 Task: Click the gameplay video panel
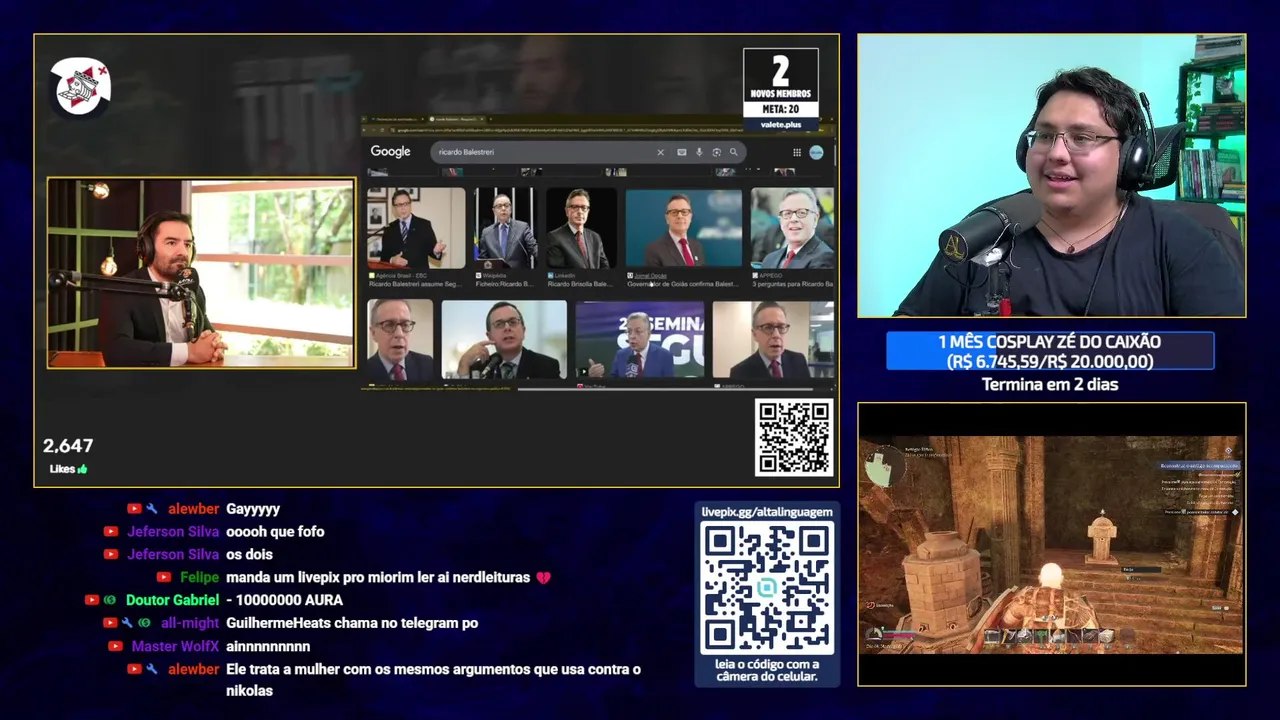coord(1051,544)
